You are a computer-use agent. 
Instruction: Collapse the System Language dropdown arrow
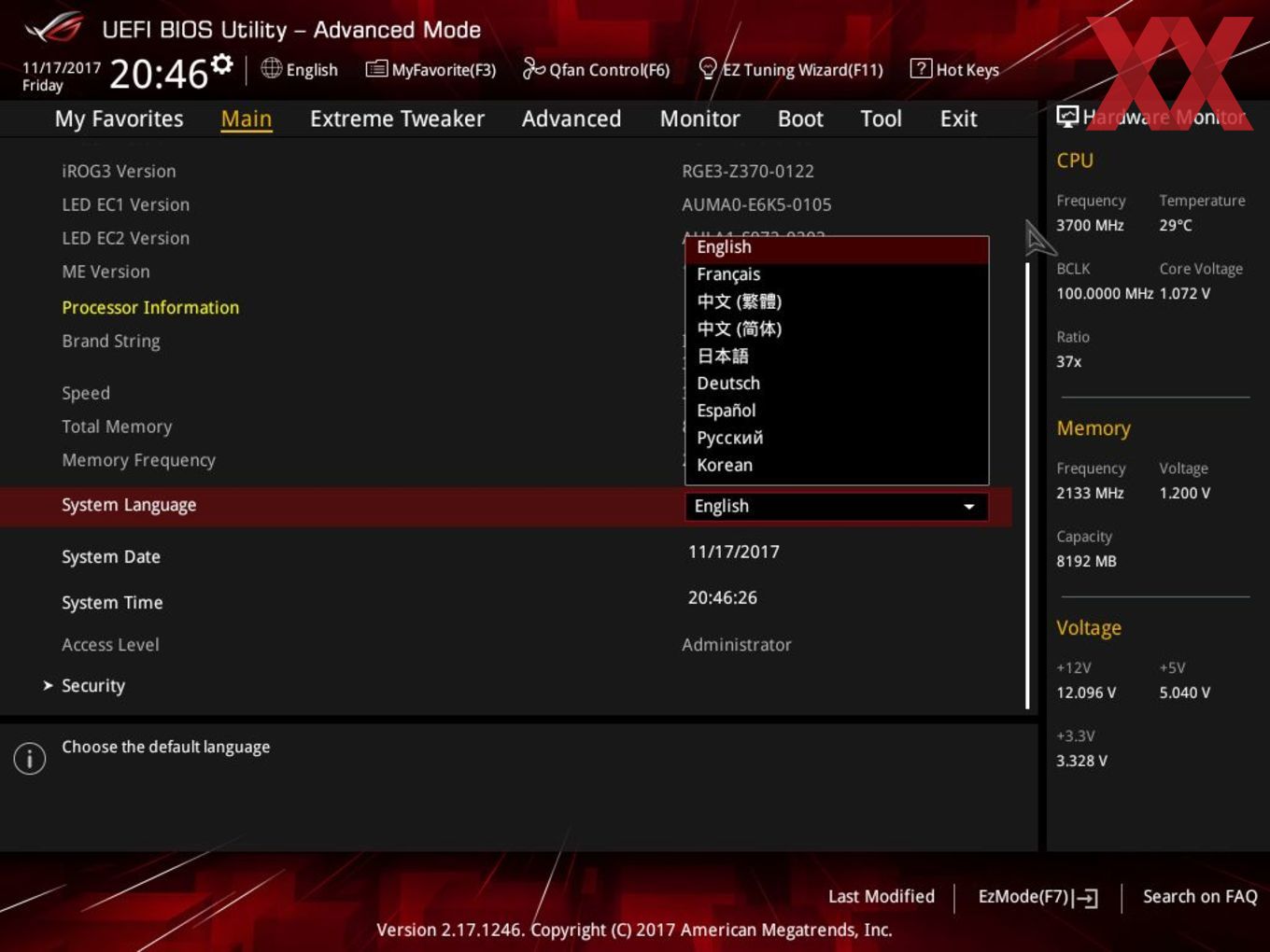[x=969, y=507]
